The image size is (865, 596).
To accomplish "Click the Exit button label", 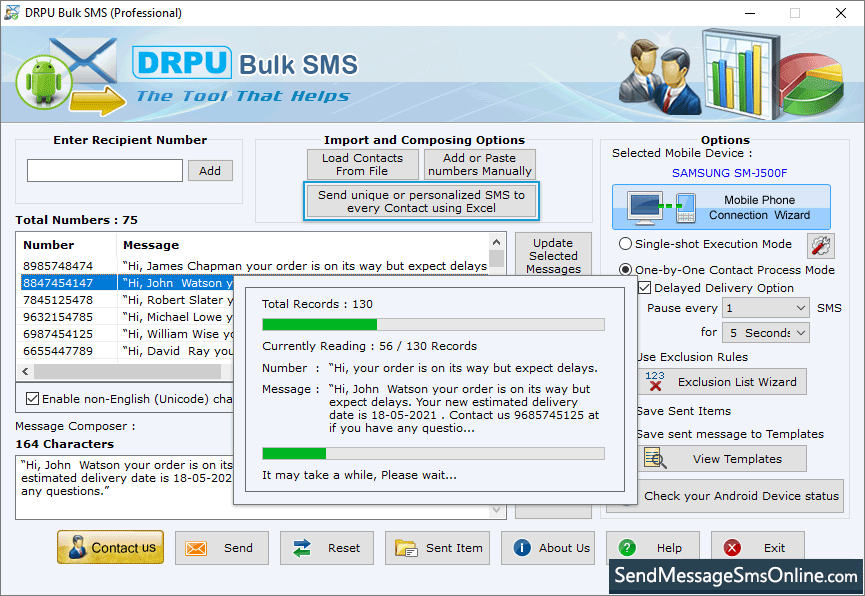I will click(x=774, y=548).
